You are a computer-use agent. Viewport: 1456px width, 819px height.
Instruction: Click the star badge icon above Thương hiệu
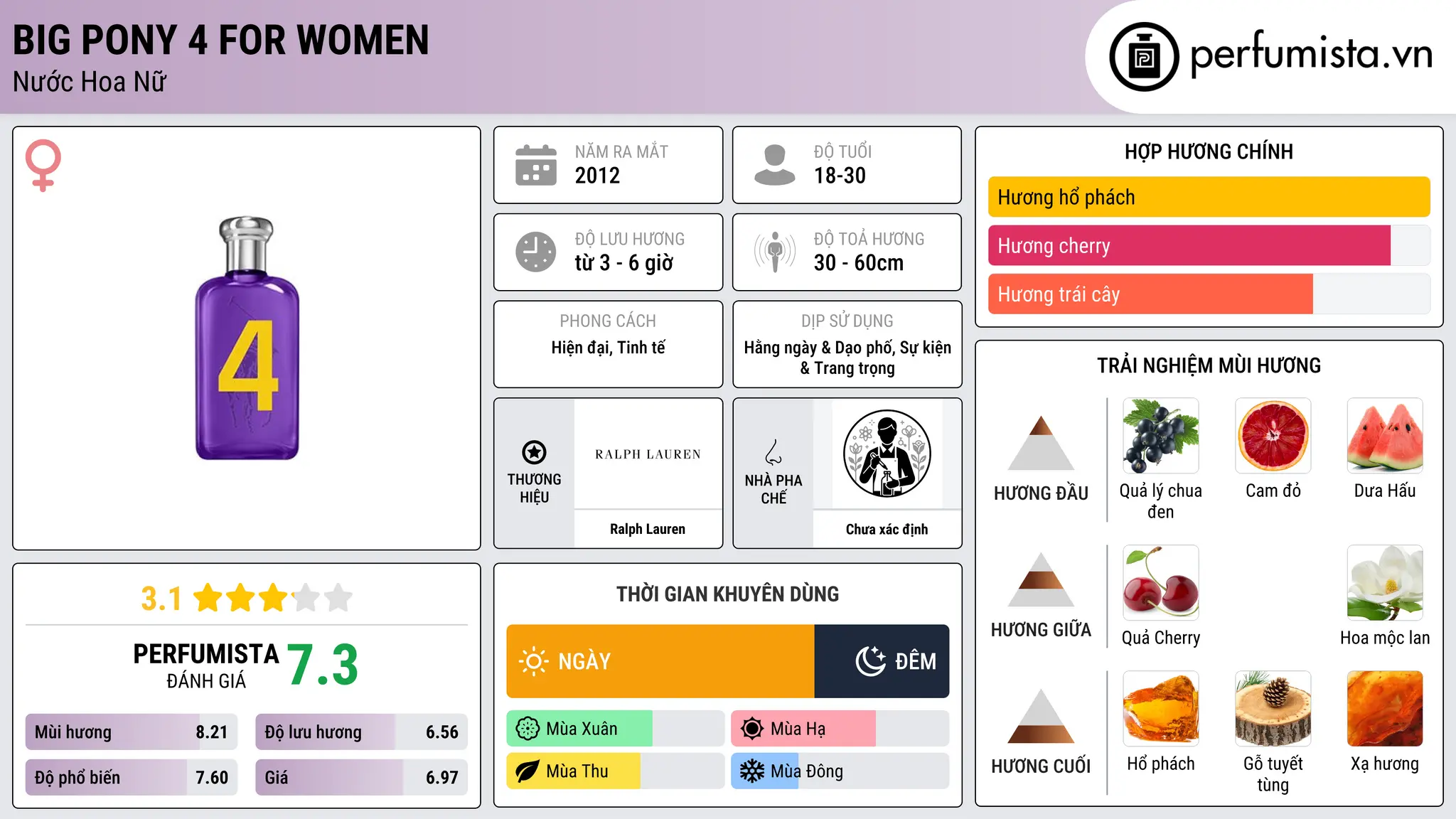click(534, 452)
